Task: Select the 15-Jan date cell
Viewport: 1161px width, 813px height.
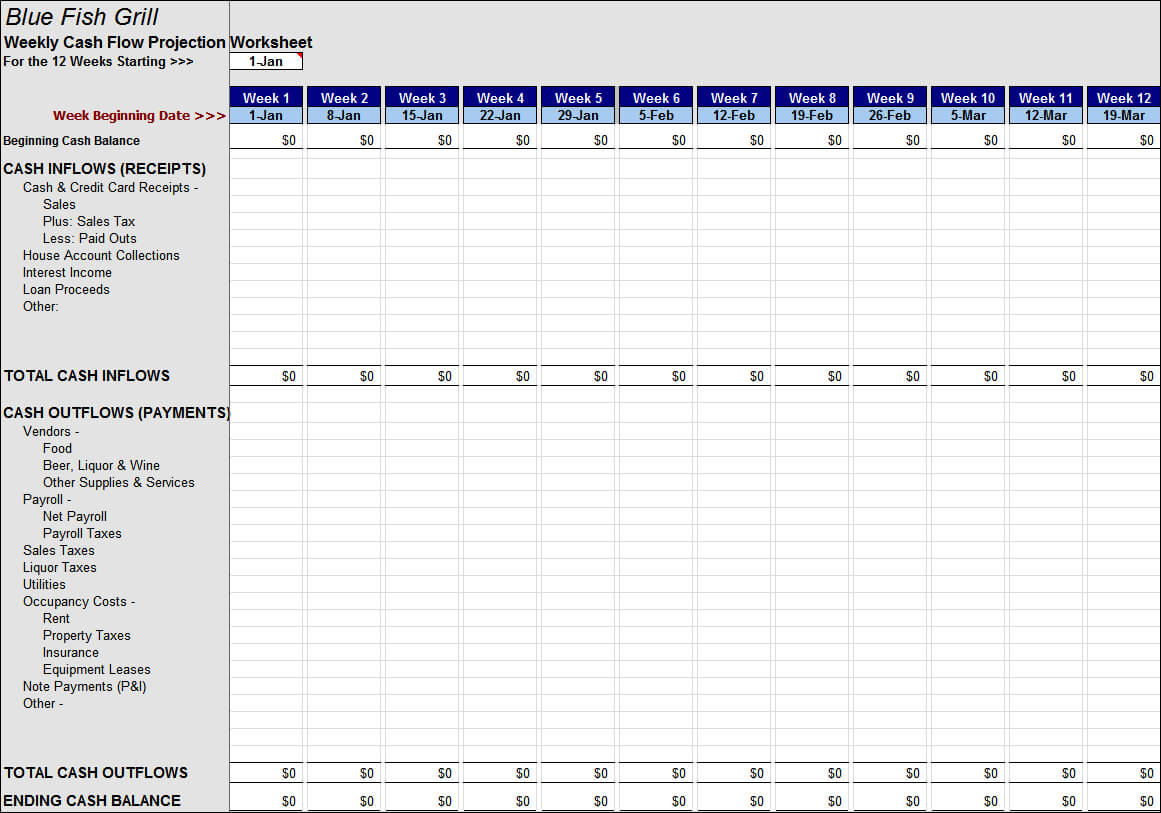Action: 422,116
